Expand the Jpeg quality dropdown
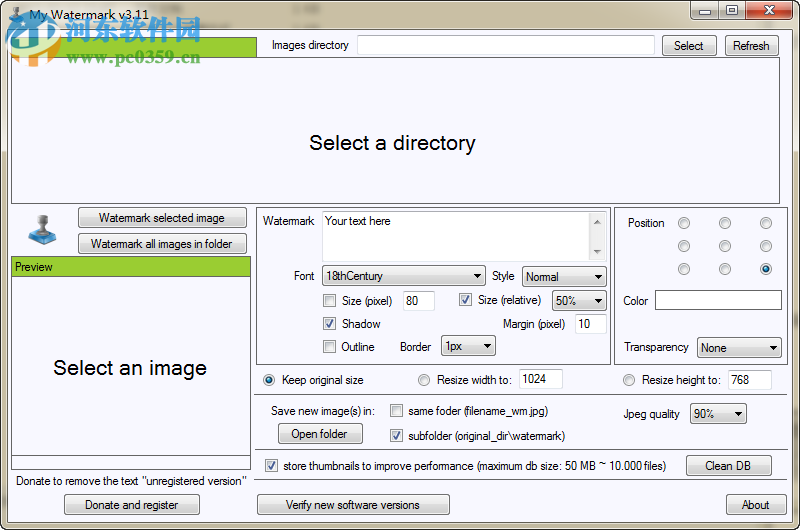 pyautogui.click(x=717, y=414)
